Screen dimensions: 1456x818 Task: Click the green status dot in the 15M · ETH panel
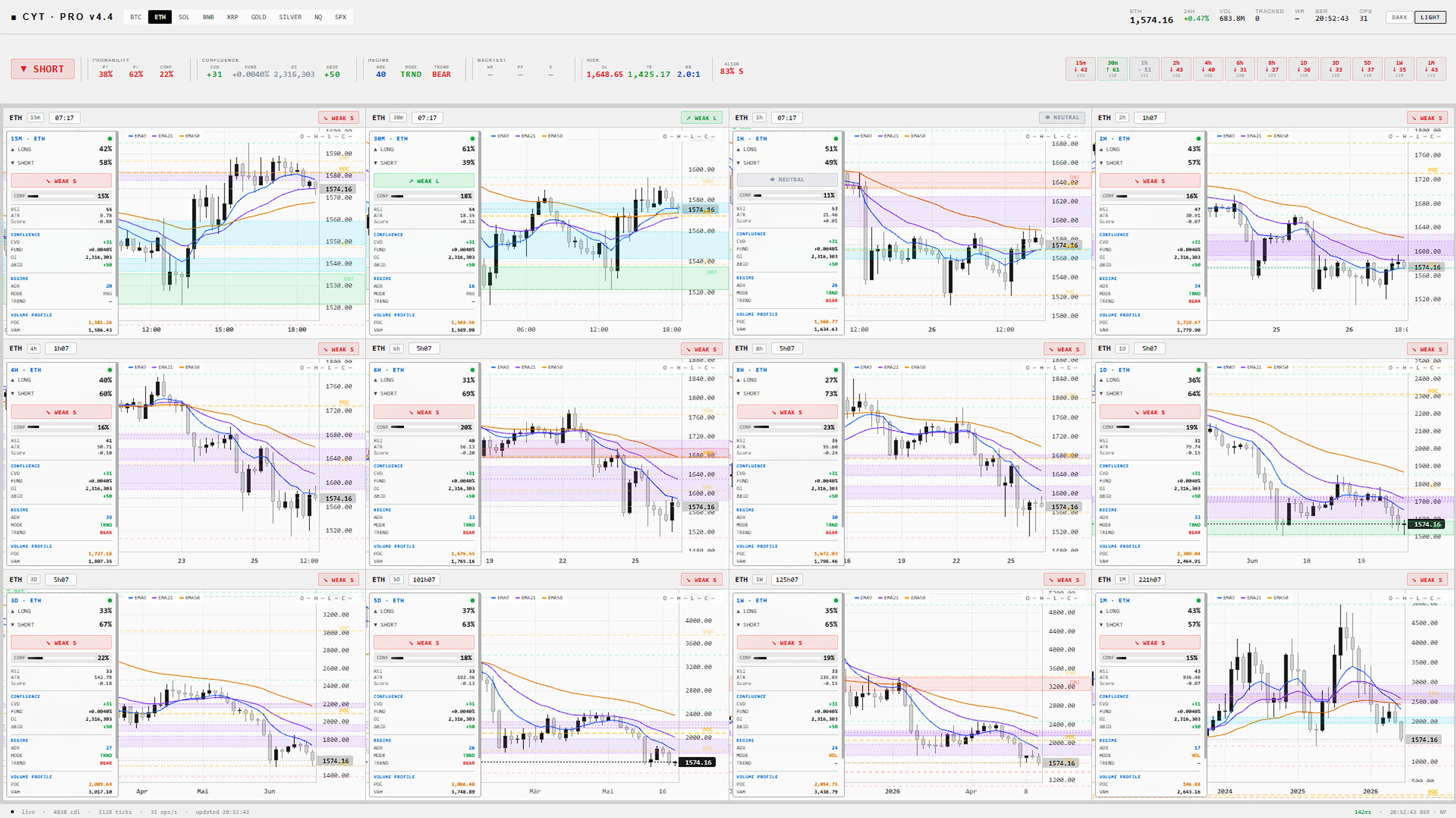[110, 139]
